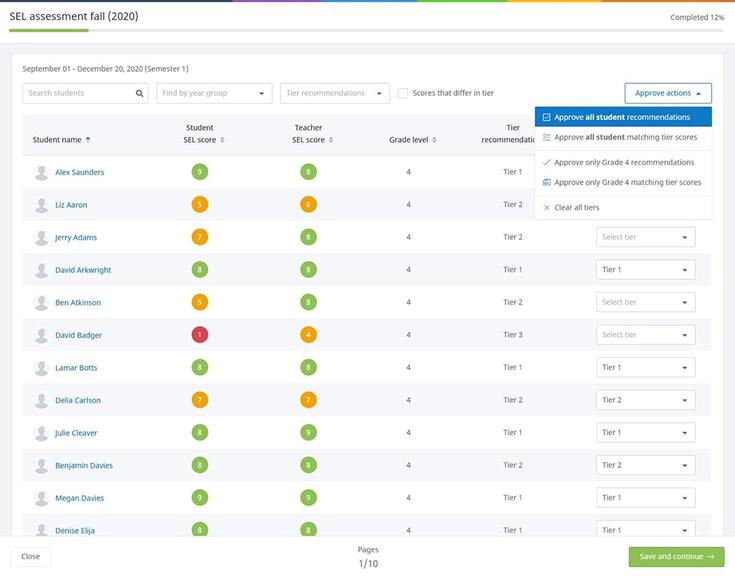Screen dimensions: 735x578
Task: Click Jerry Adams' student score 7 badge
Action: pyautogui.click(x=200, y=237)
